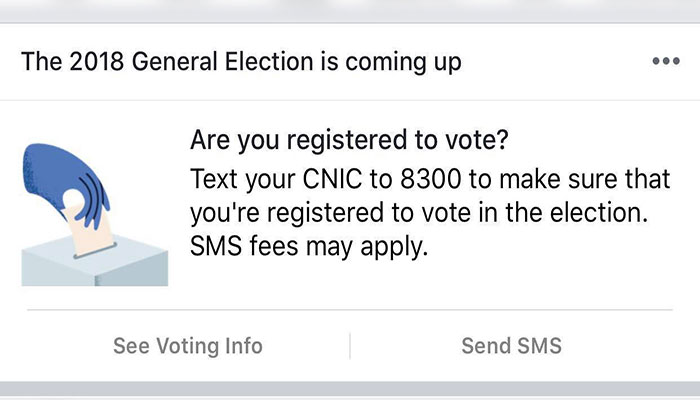Open See Voting Info
Viewport: 700px width, 400px height.
point(188,346)
